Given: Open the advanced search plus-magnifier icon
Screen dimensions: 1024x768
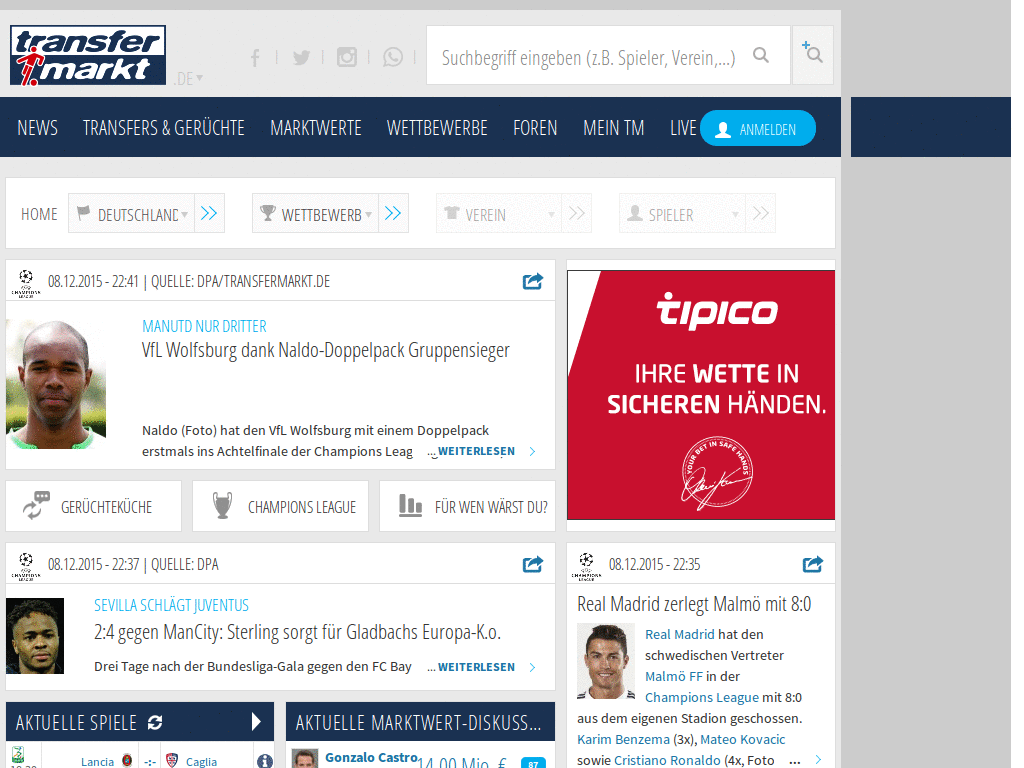Looking at the screenshot, I should [812, 54].
